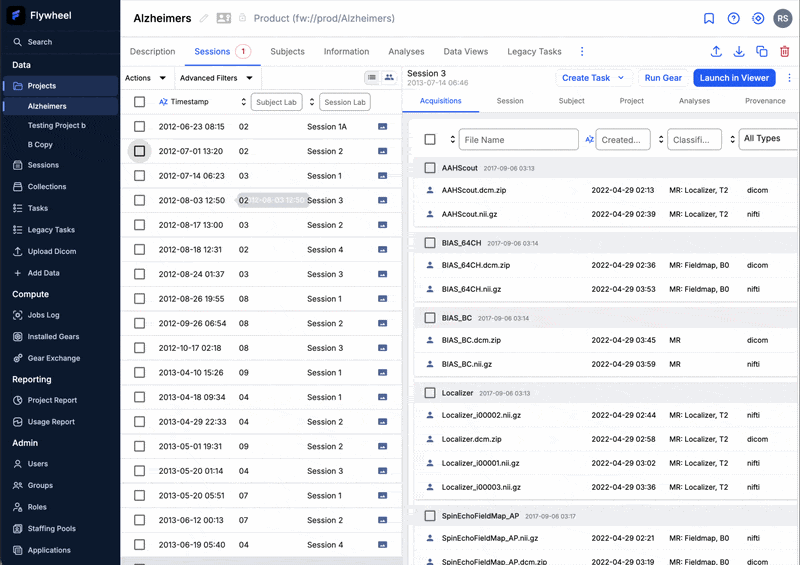800x565 pixels.
Task: Click viewer icon for Session 1A row
Action: [x=383, y=127]
